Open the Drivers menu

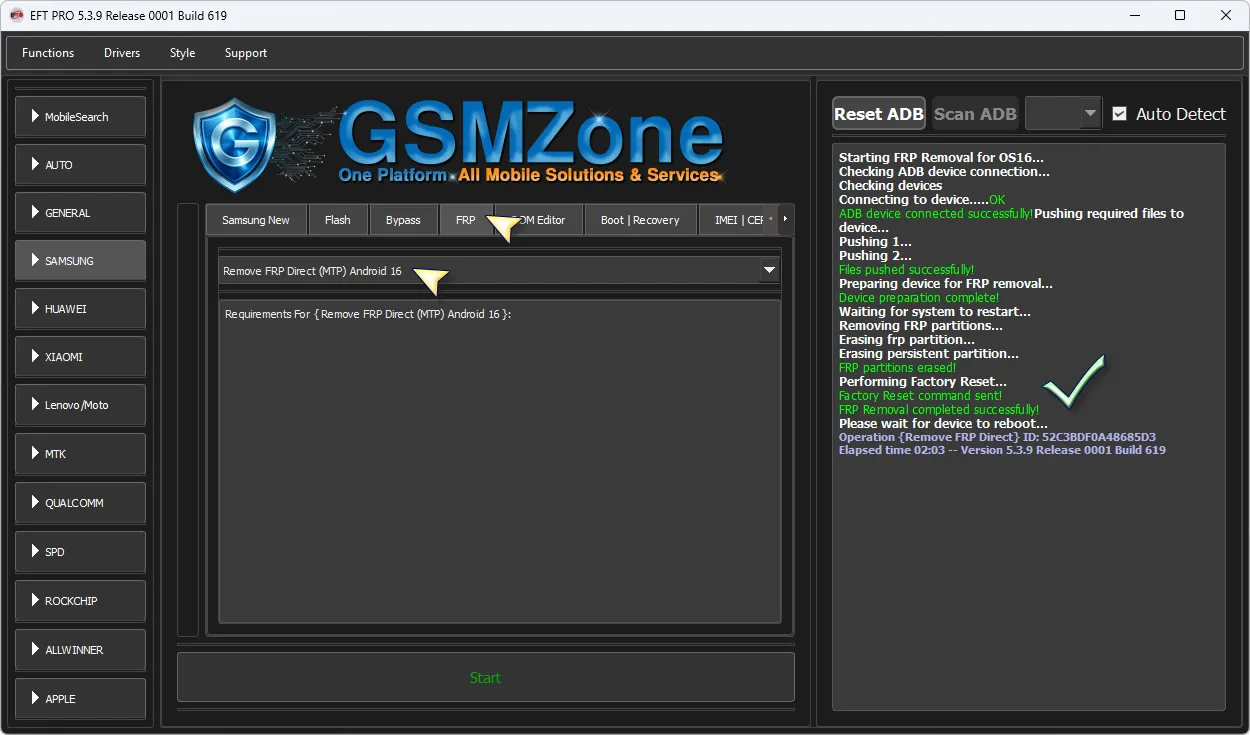coord(122,53)
